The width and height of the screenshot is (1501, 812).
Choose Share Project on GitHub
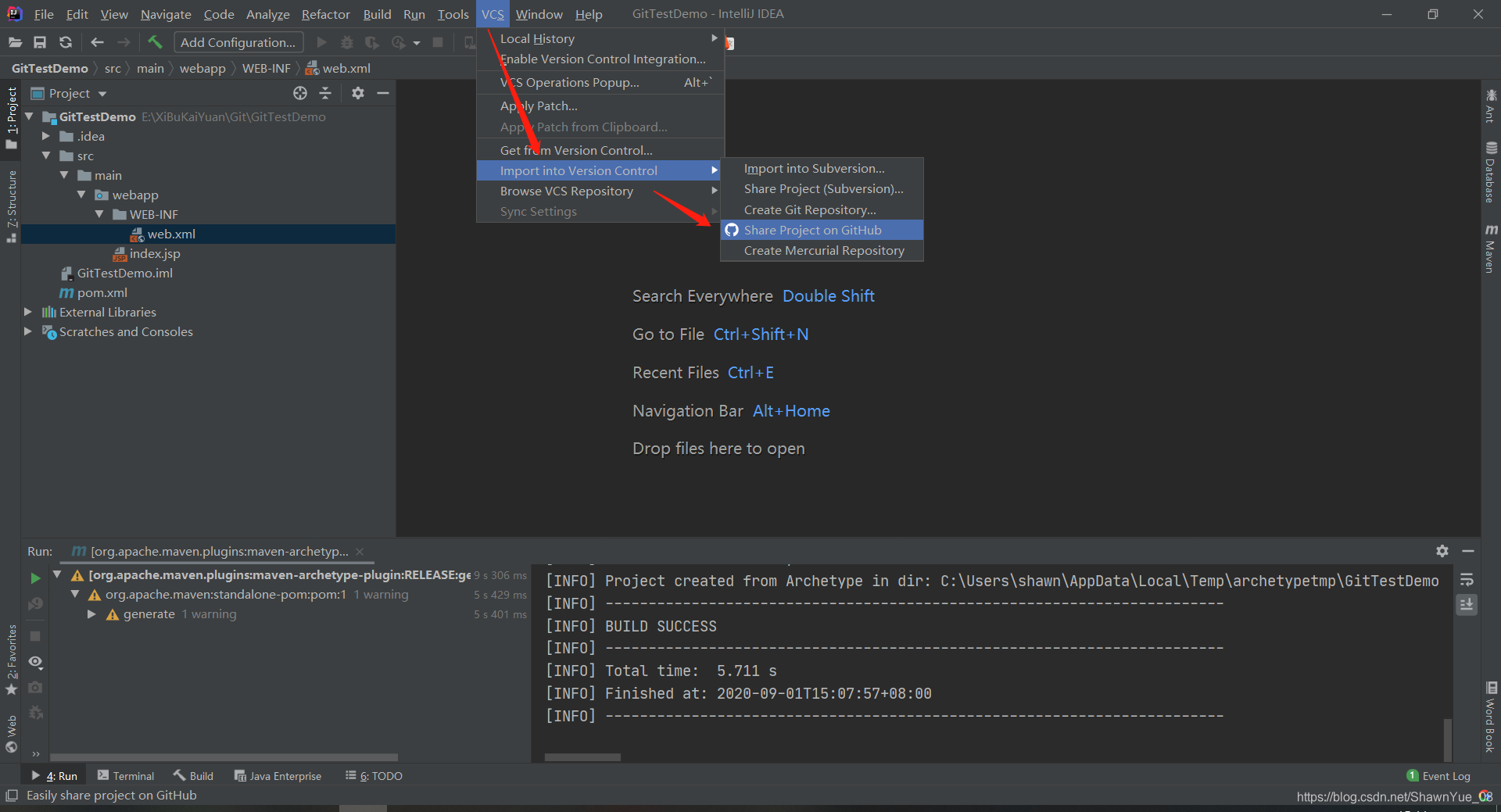click(822, 230)
